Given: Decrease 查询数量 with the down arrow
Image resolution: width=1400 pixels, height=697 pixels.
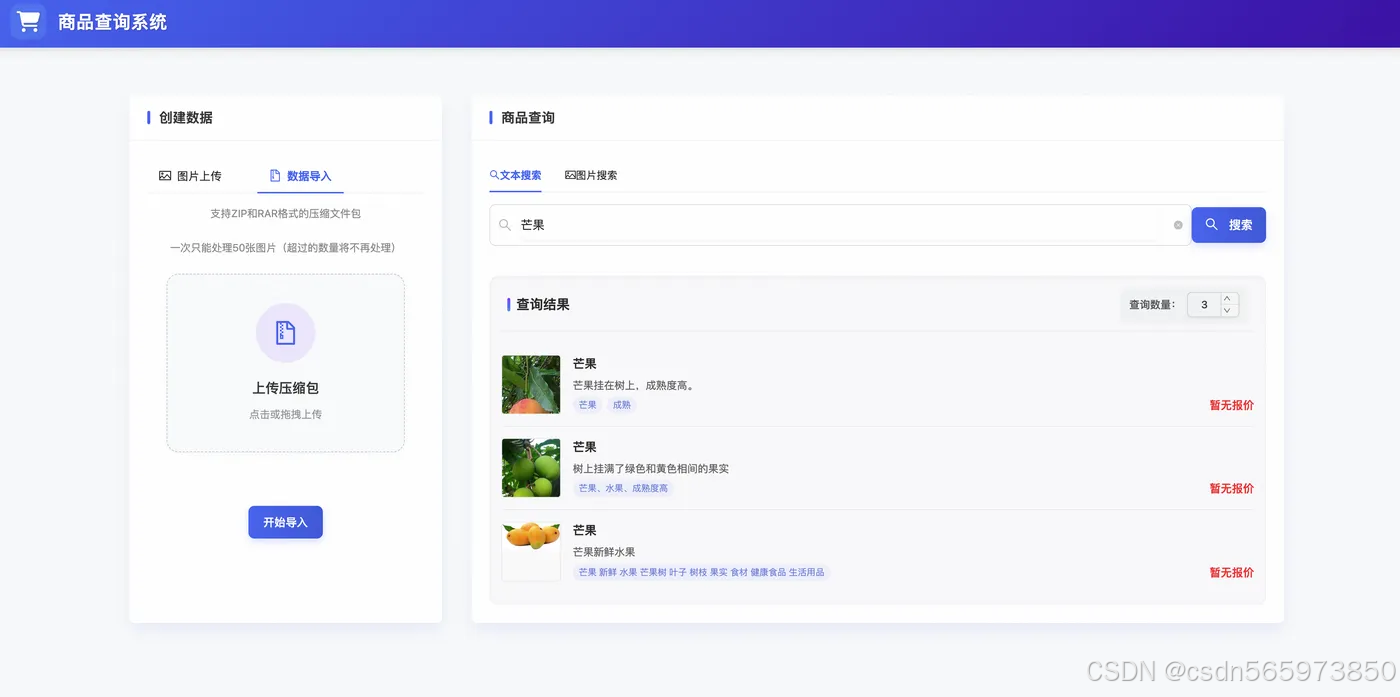Looking at the screenshot, I should click(x=1228, y=311).
